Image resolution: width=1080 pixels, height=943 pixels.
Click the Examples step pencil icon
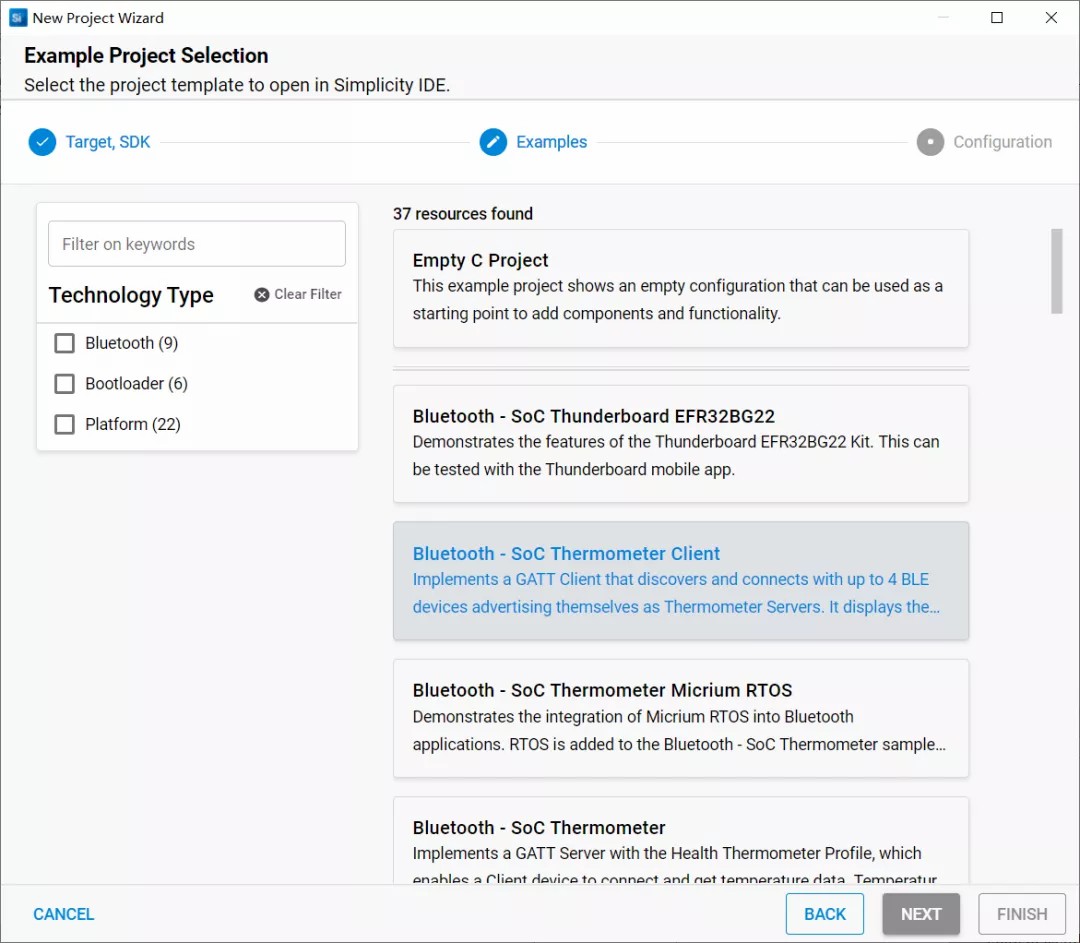pos(493,142)
